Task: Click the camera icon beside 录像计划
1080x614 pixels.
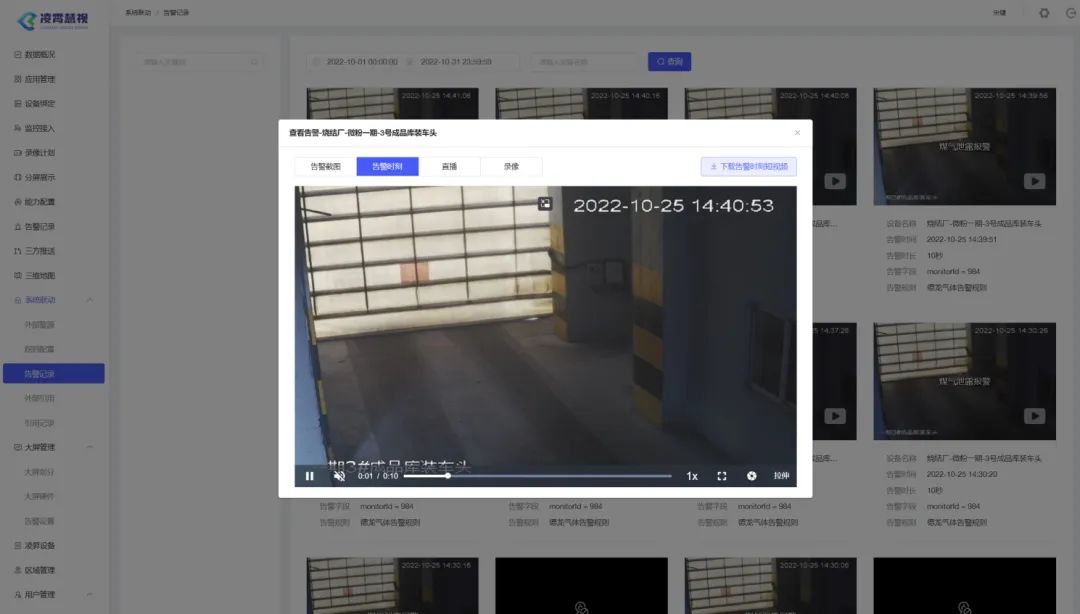Action: tap(18, 153)
